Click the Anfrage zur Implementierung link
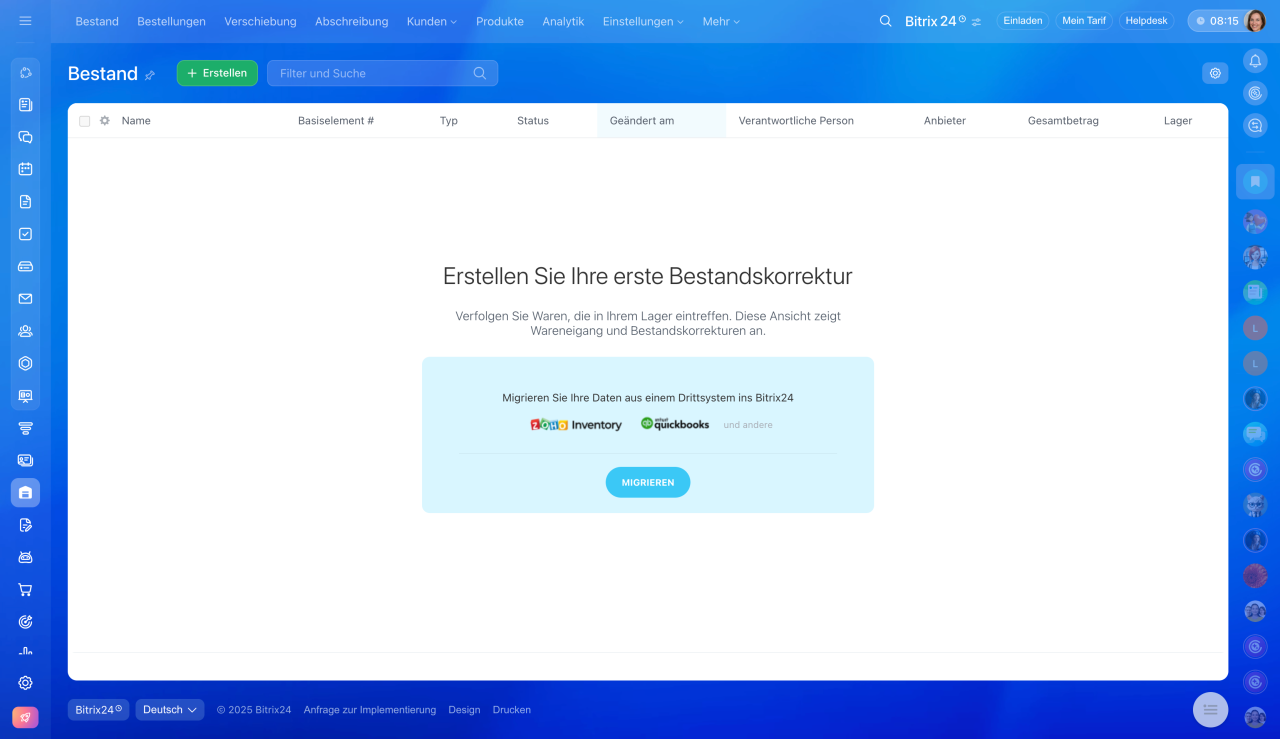 (370, 710)
